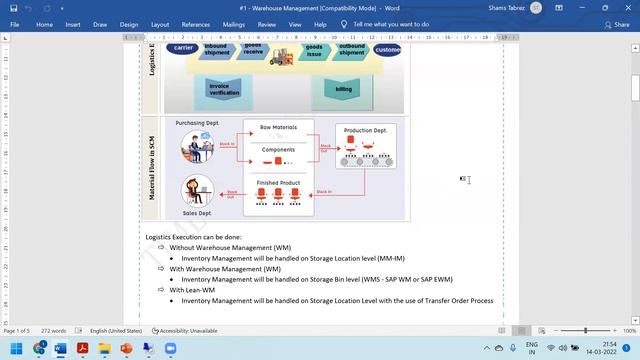Screen dimensions: 640x360
Task: Go to the Mailings ribbon tab
Action: (233, 24)
